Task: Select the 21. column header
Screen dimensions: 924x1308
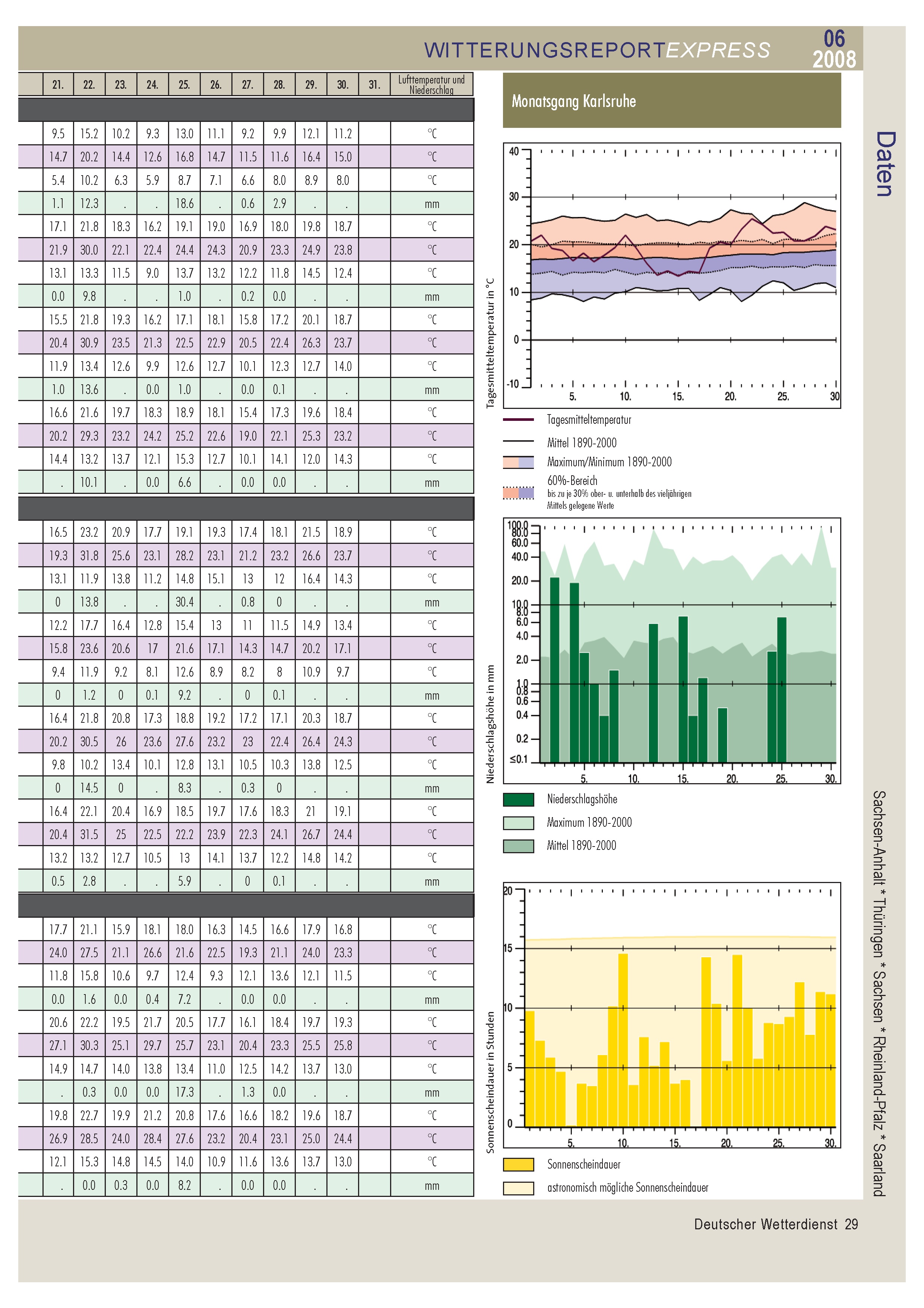Action: pyautogui.click(x=58, y=84)
